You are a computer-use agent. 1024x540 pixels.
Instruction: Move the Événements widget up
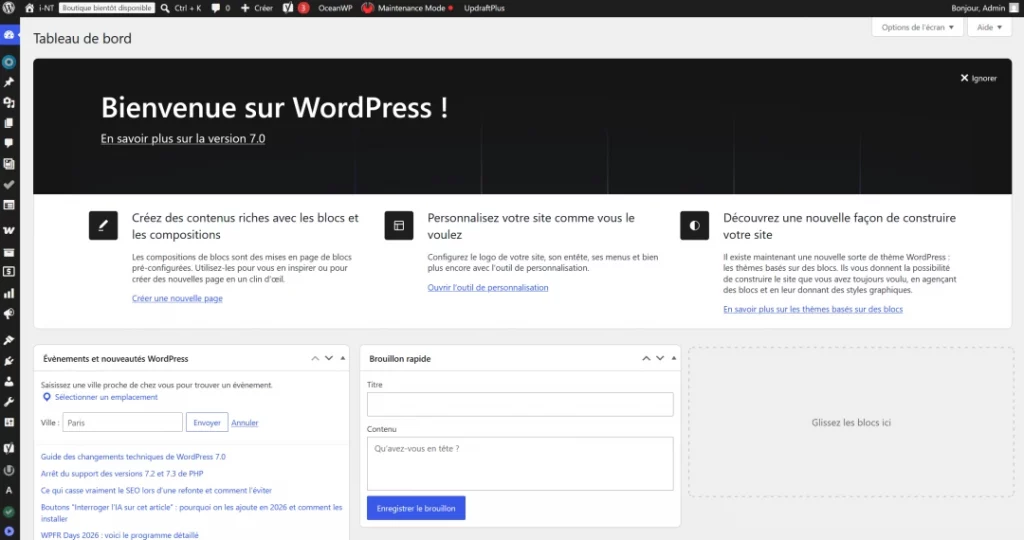pos(315,358)
